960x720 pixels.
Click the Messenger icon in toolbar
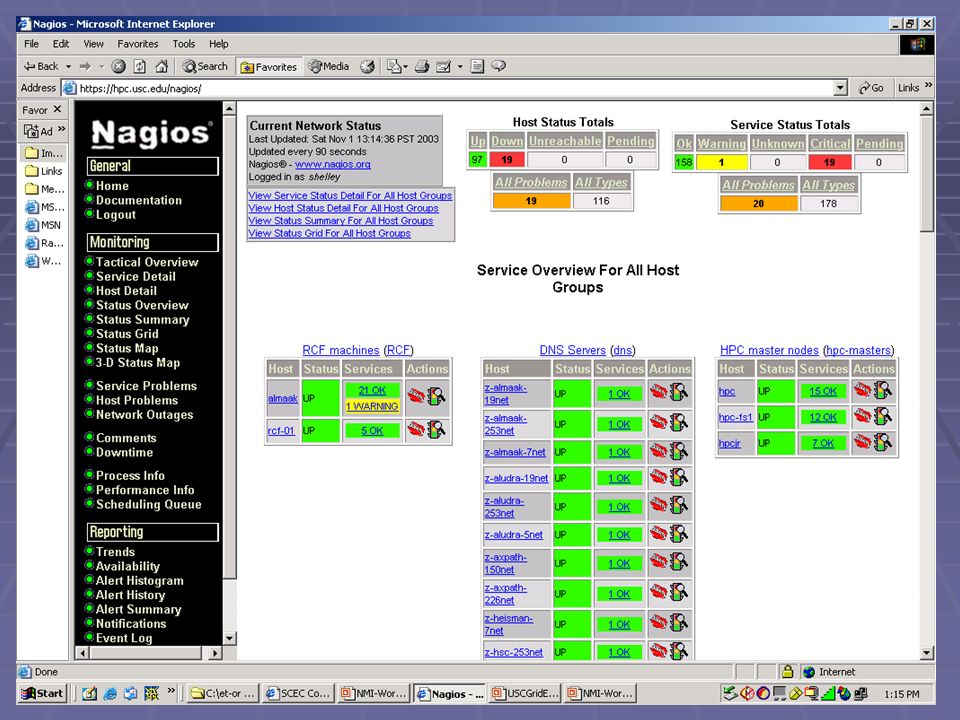(x=499, y=66)
